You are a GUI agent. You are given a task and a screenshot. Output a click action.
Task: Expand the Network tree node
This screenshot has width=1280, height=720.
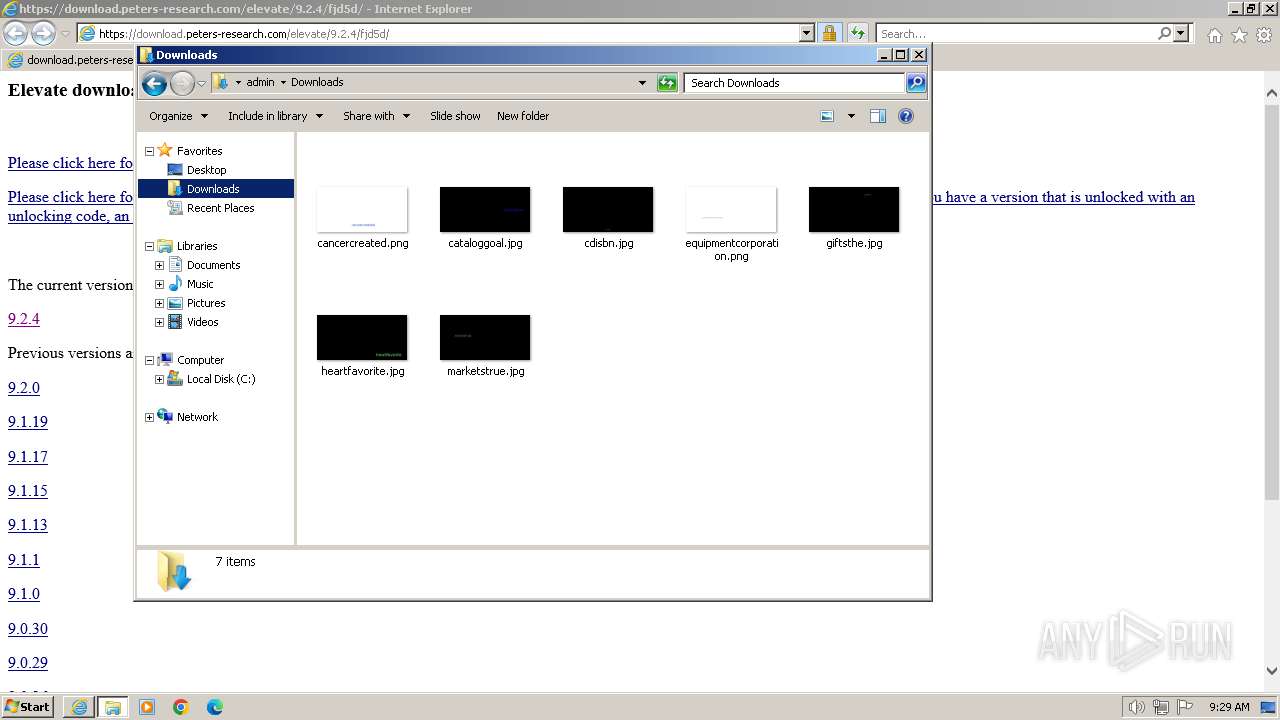pyautogui.click(x=150, y=417)
